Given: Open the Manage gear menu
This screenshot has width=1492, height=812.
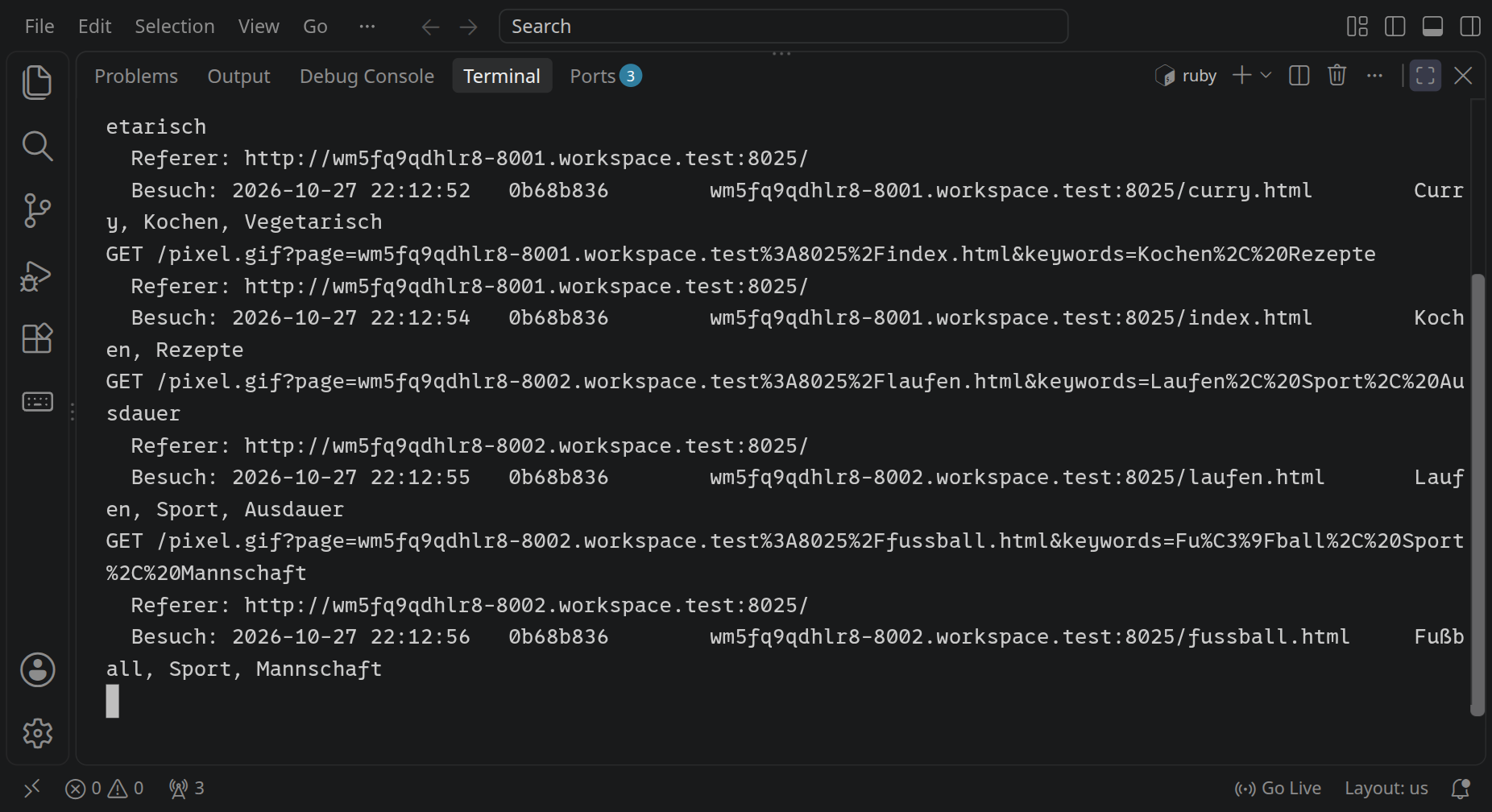Looking at the screenshot, I should pyautogui.click(x=37, y=733).
